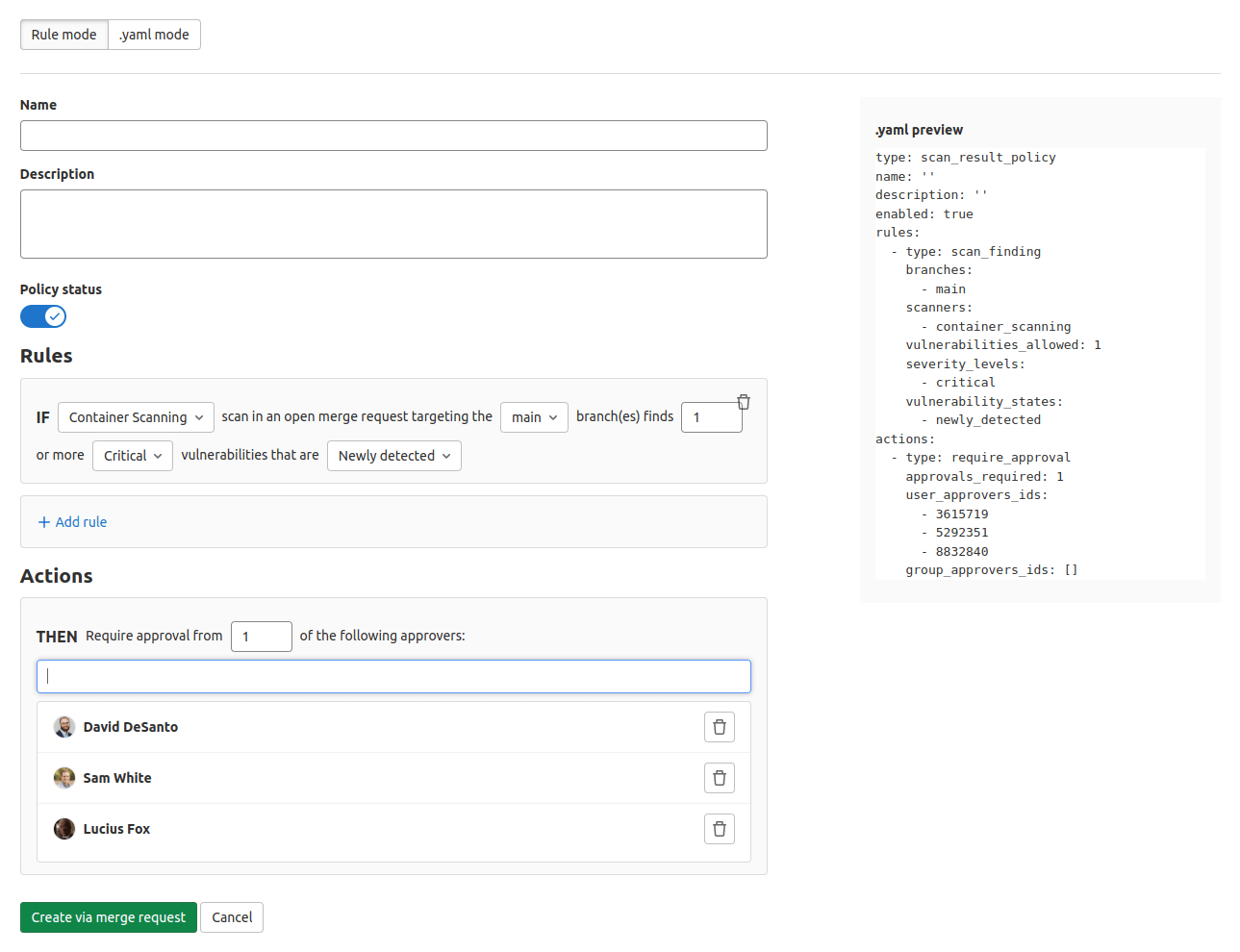Expand the Newly detected states dropdown
Screen dimensions: 1240x952
pyautogui.click(x=393, y=456)
